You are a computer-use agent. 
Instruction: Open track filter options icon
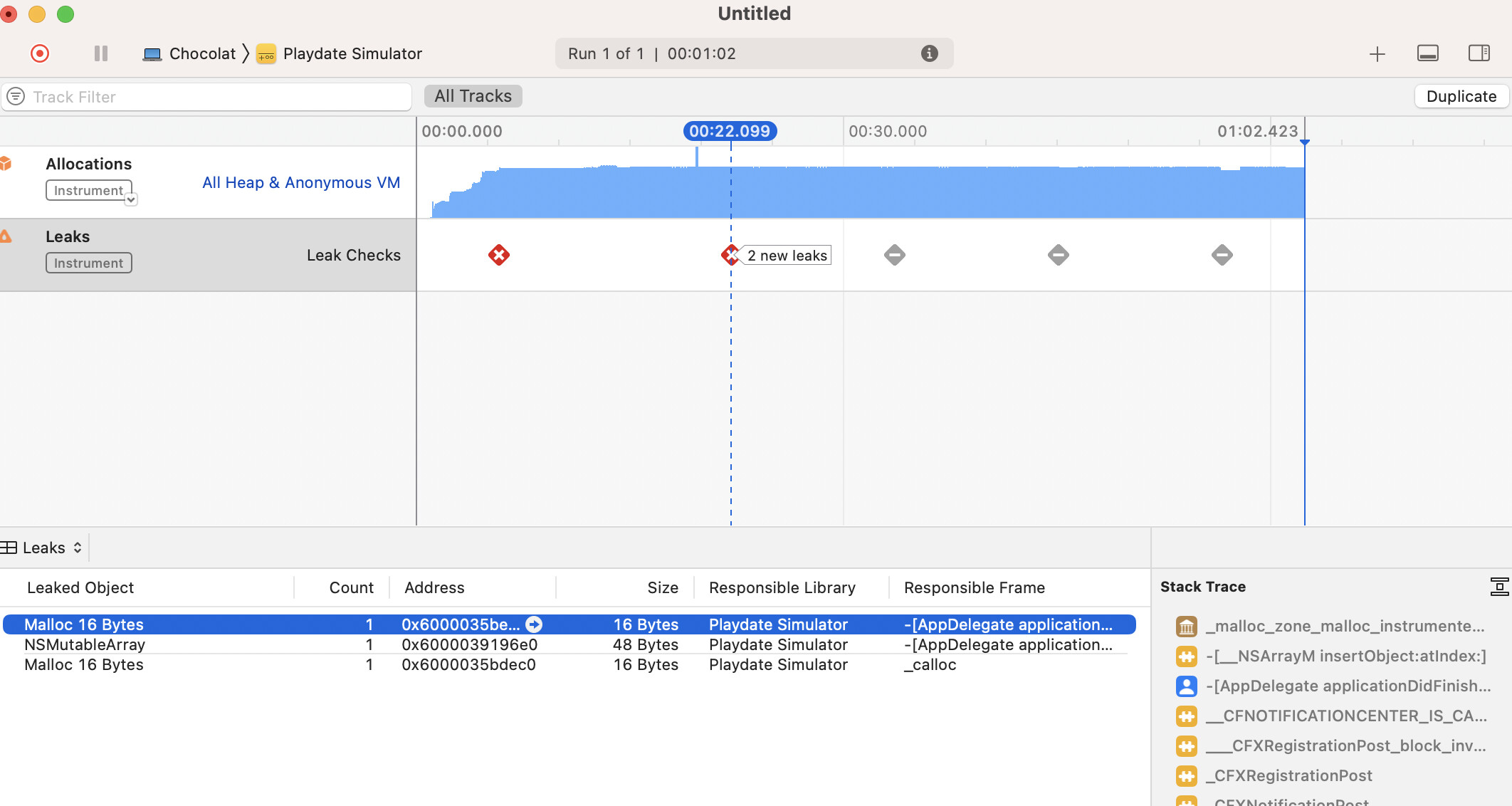(x=16, y=96)
